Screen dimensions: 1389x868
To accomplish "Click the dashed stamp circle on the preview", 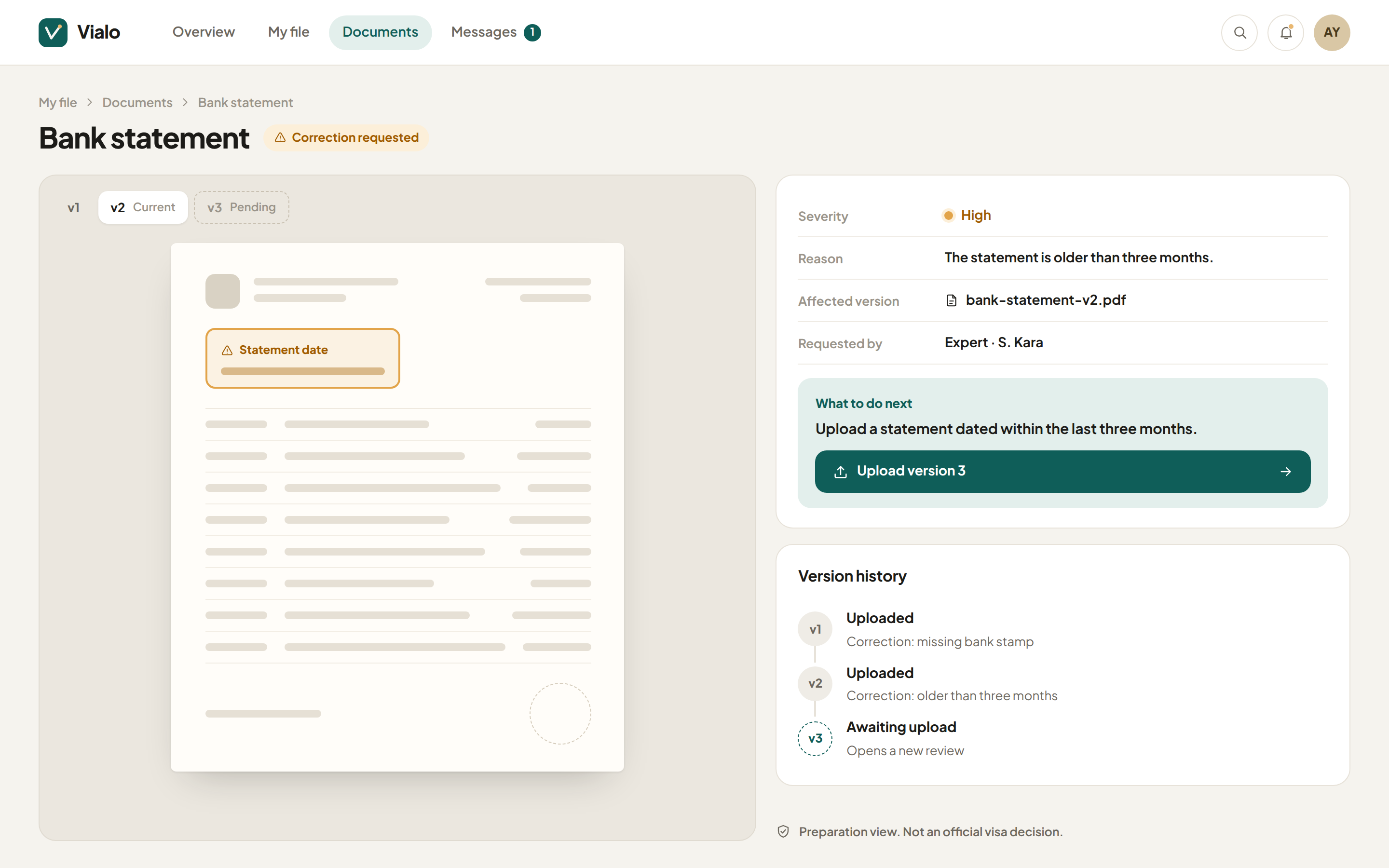I will (560, 714).
